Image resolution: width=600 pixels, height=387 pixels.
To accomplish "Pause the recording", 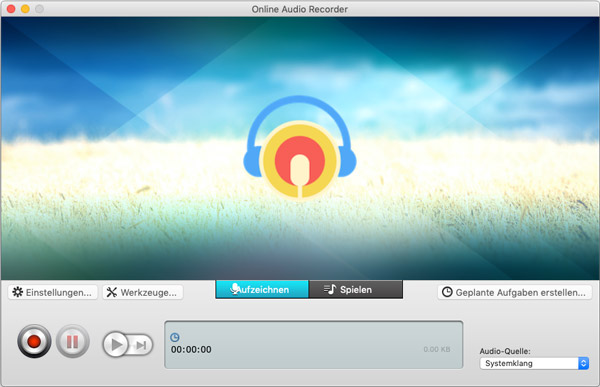I will click(73, 341).
